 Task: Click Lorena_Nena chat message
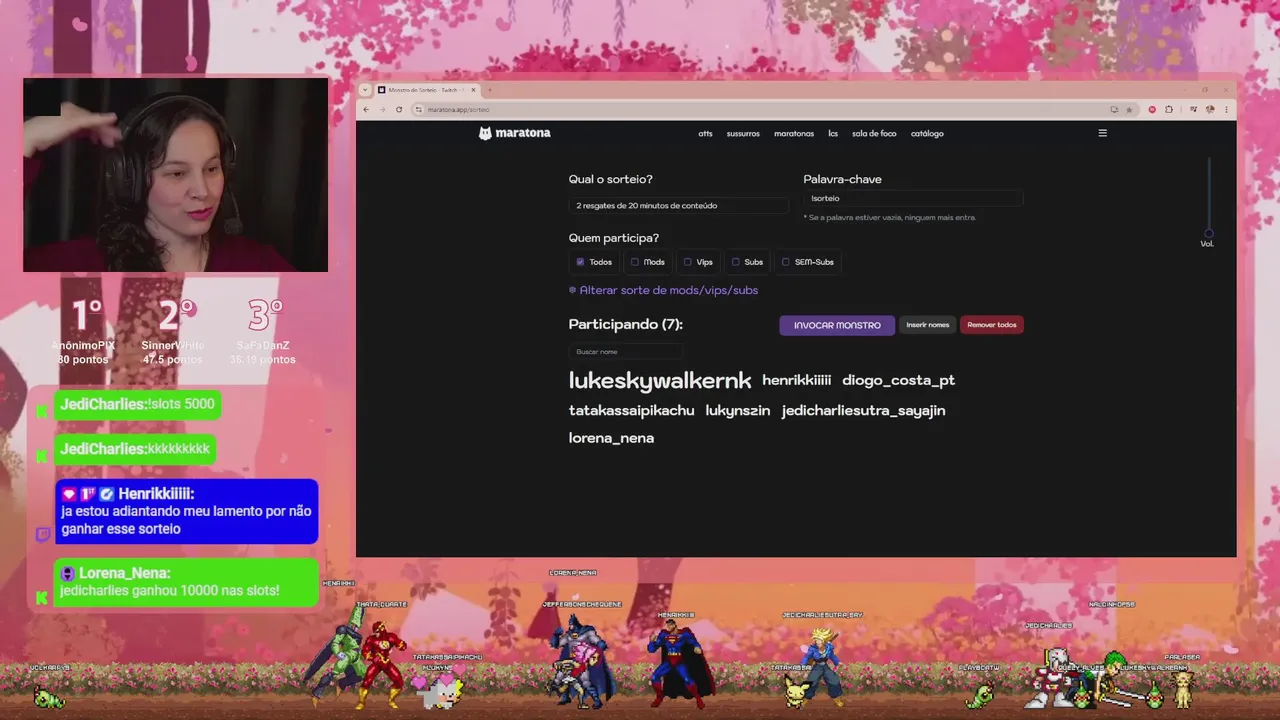click(x=186, y=582)
